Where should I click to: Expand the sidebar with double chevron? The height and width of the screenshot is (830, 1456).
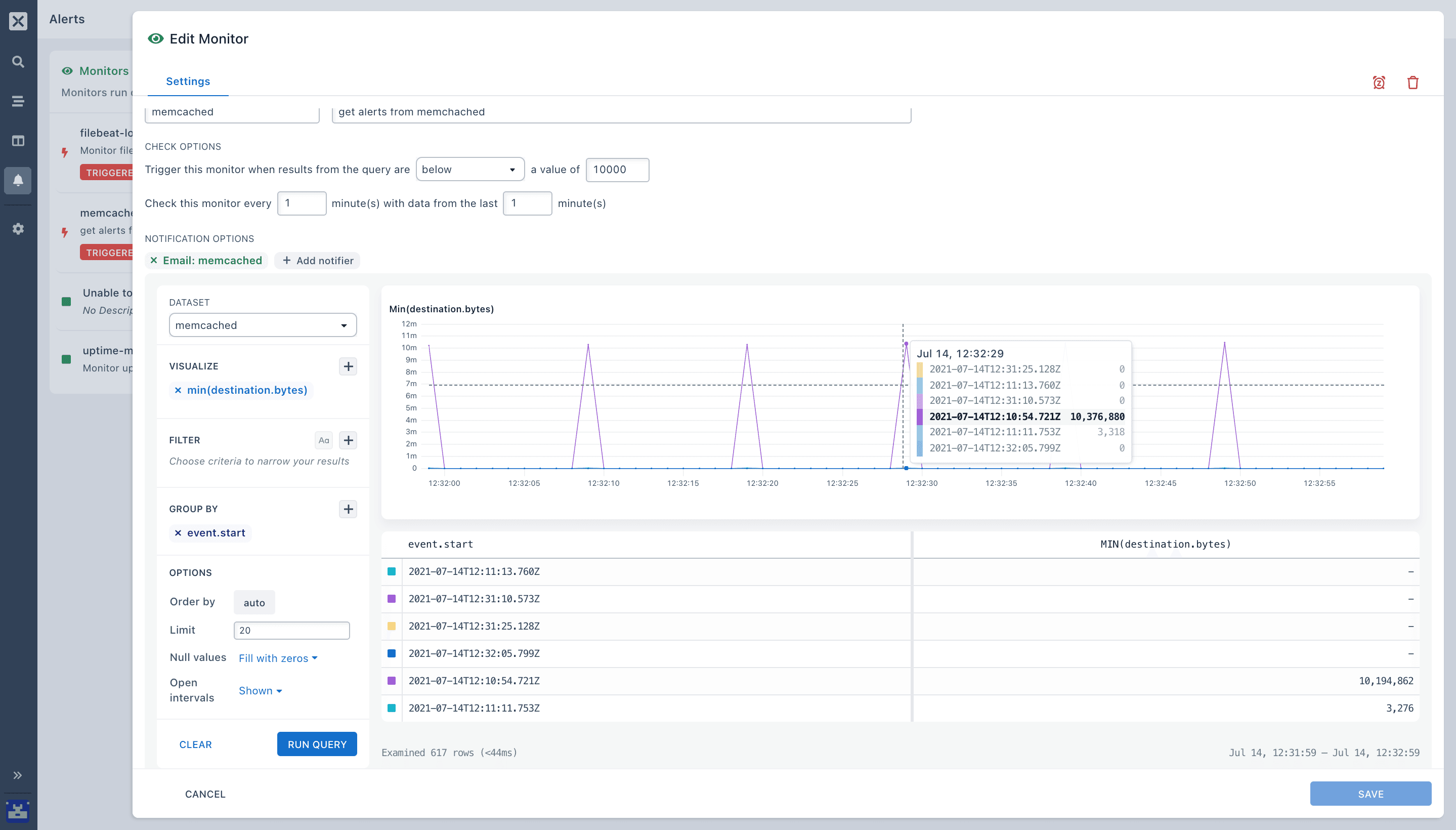[18, 775]
